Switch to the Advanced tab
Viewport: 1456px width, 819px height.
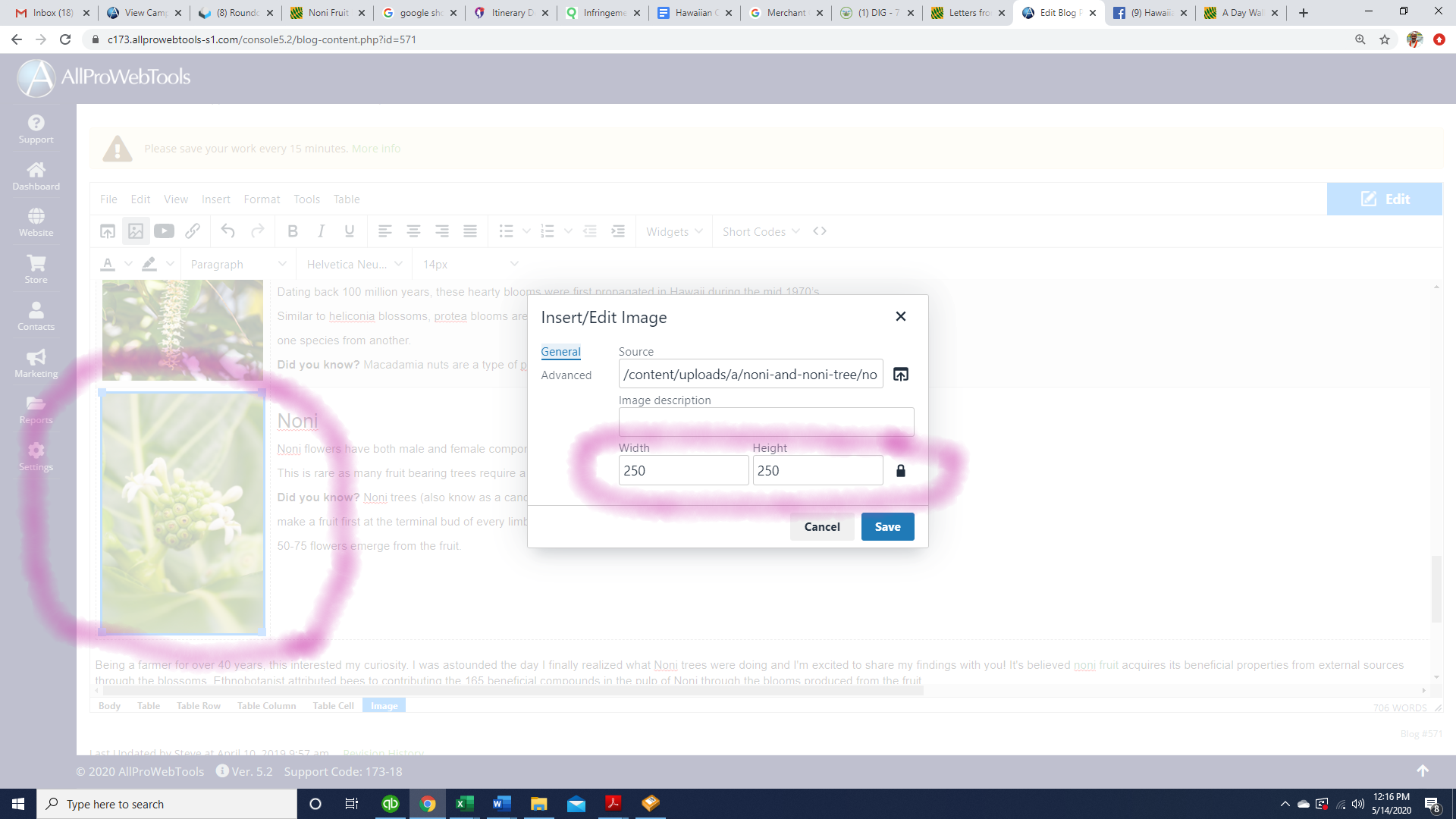pos(566,375)
